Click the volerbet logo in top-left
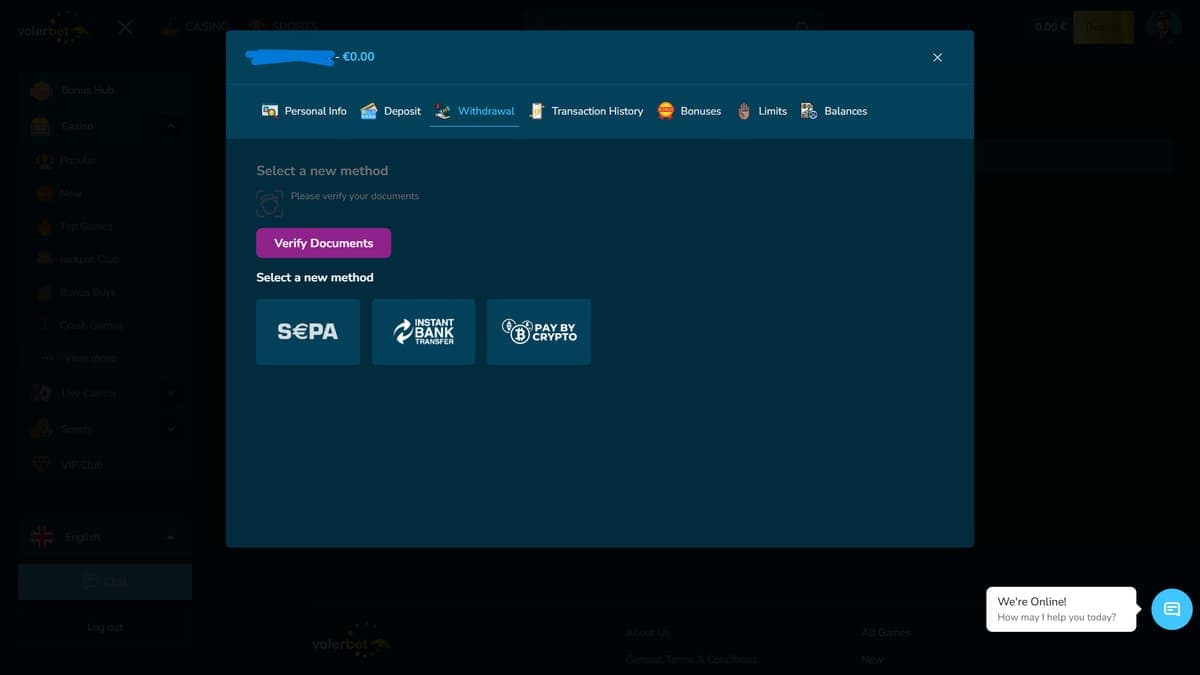 [x=54, y=28]
